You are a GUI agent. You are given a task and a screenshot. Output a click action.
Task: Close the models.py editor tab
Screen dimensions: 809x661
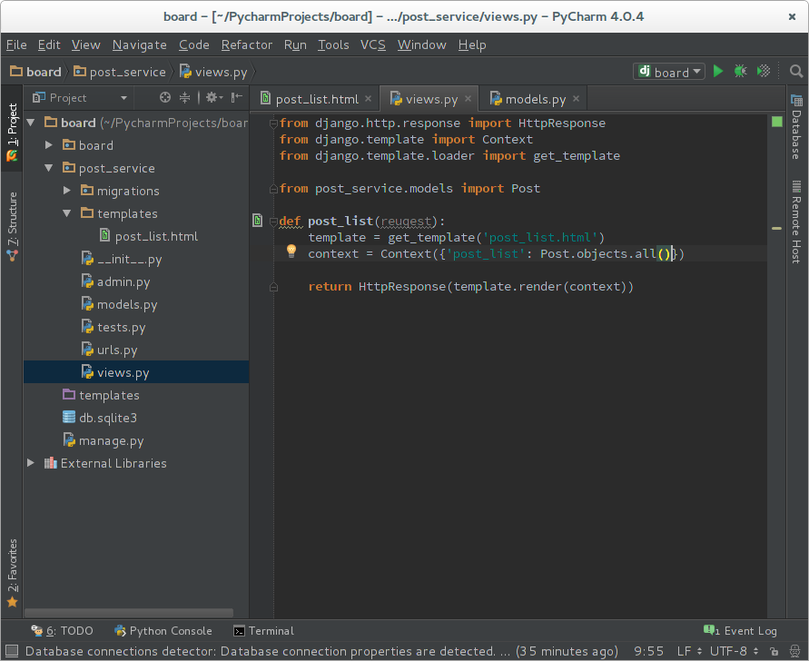576,99
